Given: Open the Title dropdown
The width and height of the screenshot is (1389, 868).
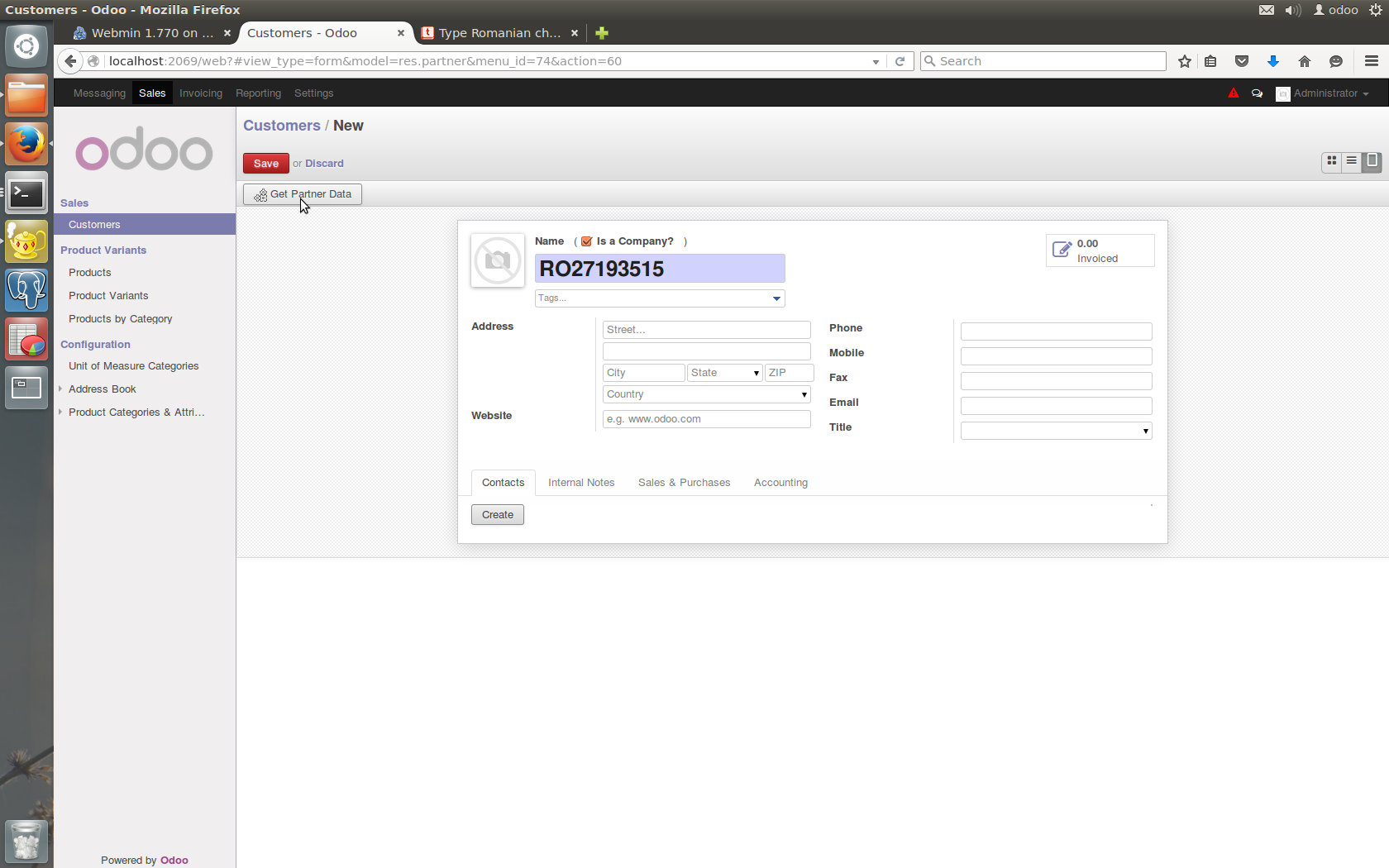Looking at the screenshot, I should click(1056, 431).
